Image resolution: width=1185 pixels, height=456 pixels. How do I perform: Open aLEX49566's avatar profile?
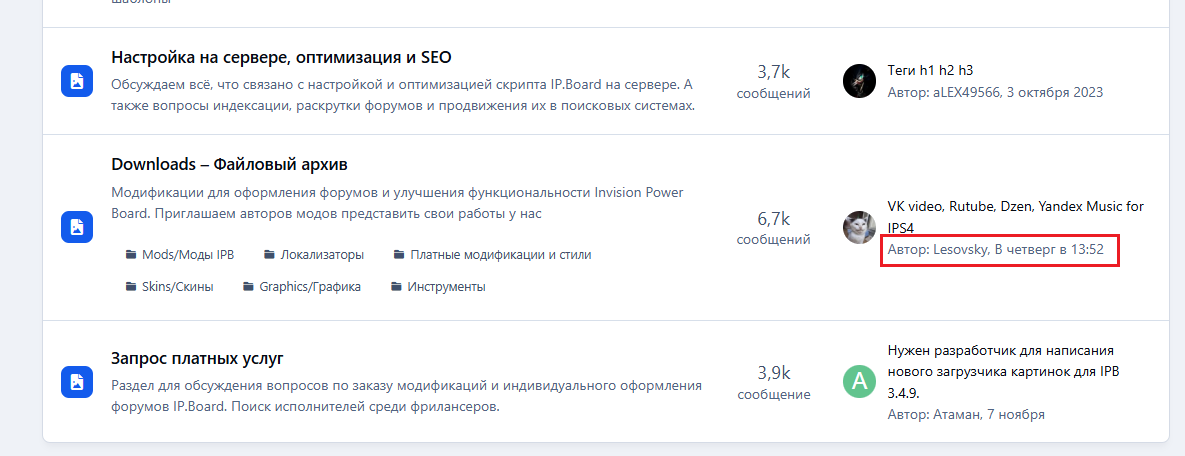[x=859, y=81]
